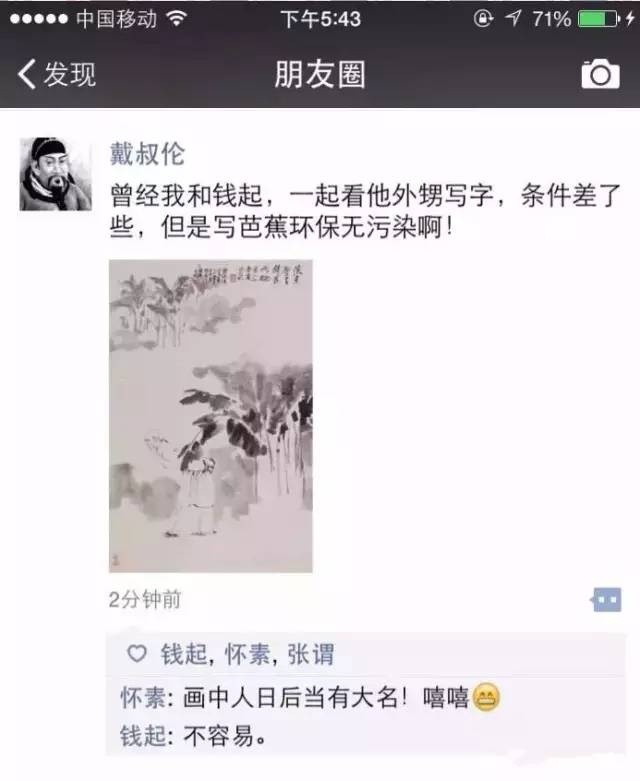Tap the Wi-Fi status icon
Viewport: 640px width, 781px height.
[176, 18]
